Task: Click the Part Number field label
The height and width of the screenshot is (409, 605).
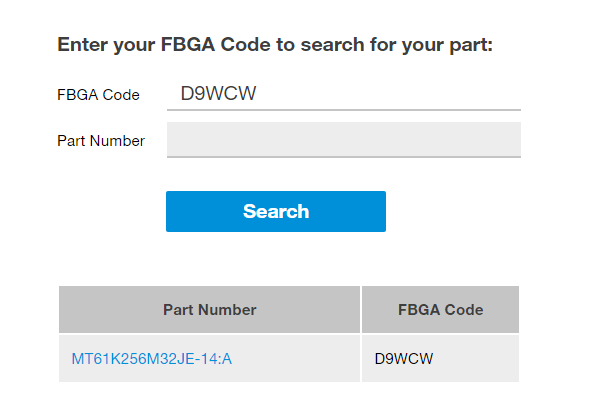Action: [x=101, y=141]
